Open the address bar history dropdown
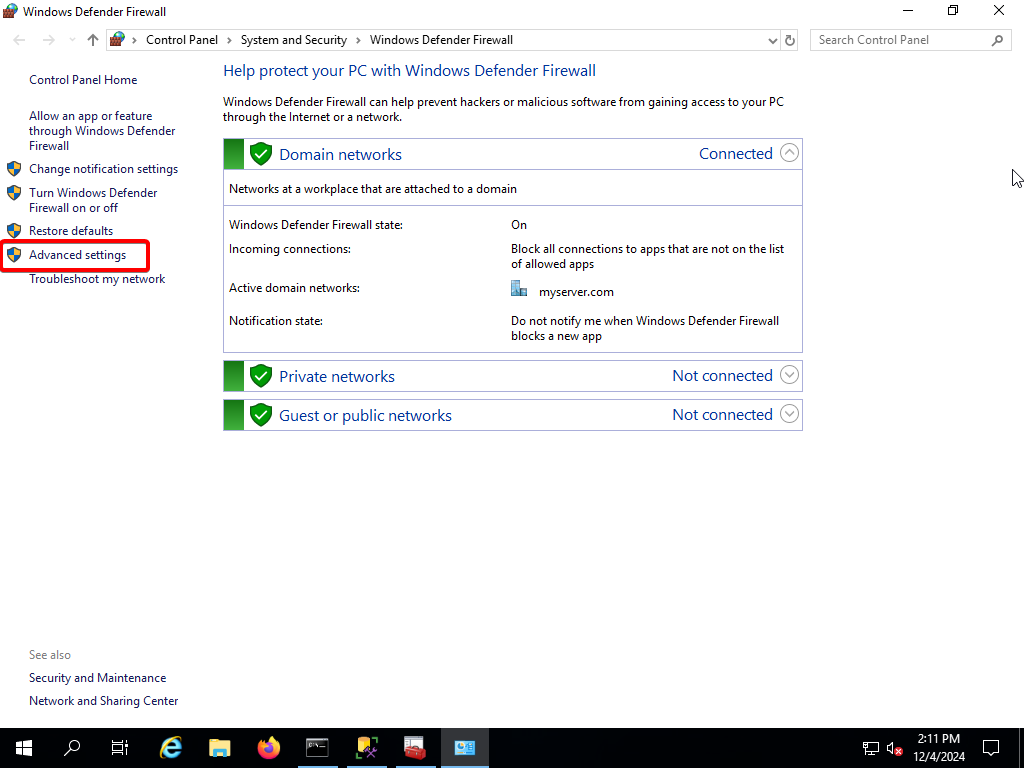This screenshot has width=1024, height=768. [772, 40]
